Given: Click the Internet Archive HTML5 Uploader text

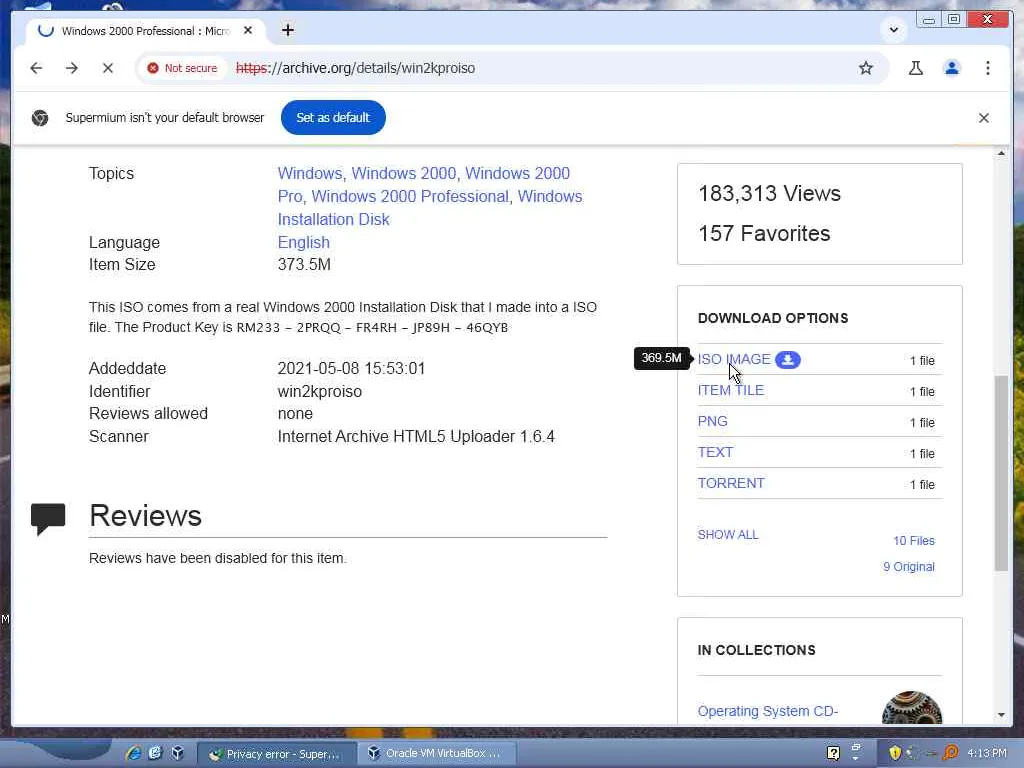Looking at the screenshot, I should (416, 436).
